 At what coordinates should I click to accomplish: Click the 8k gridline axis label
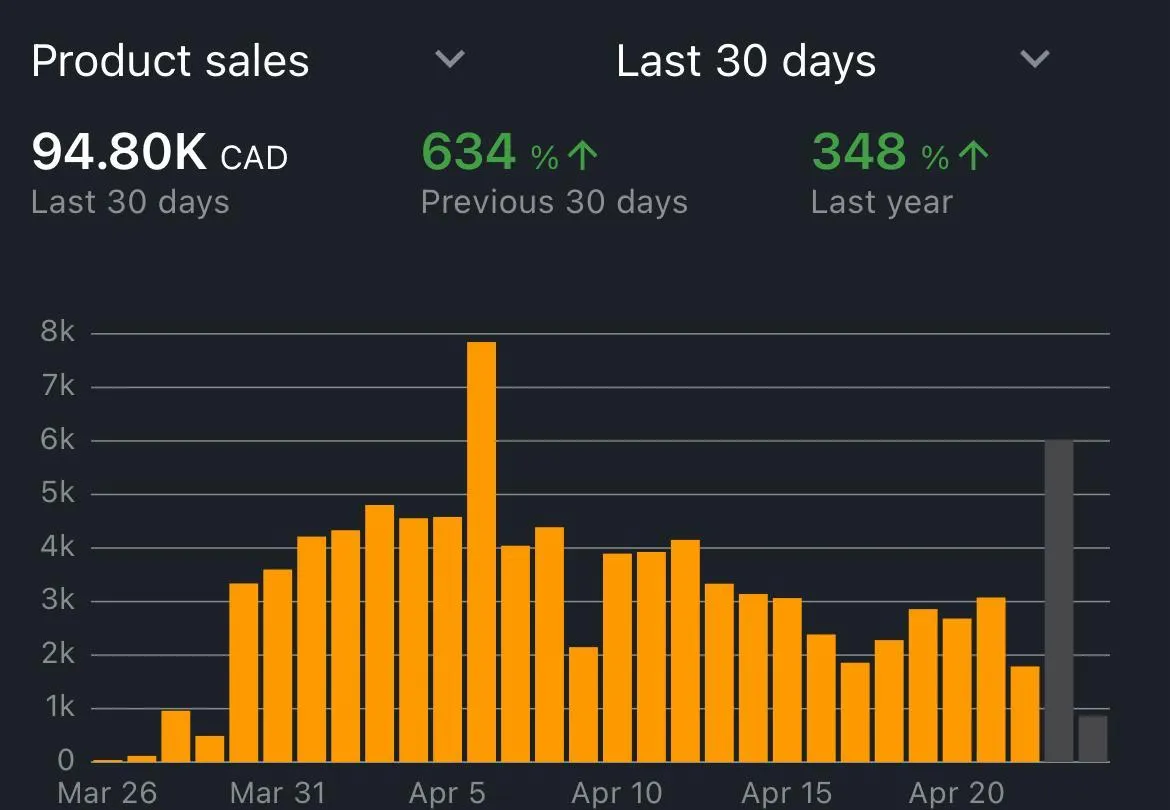tap(58, 331)
